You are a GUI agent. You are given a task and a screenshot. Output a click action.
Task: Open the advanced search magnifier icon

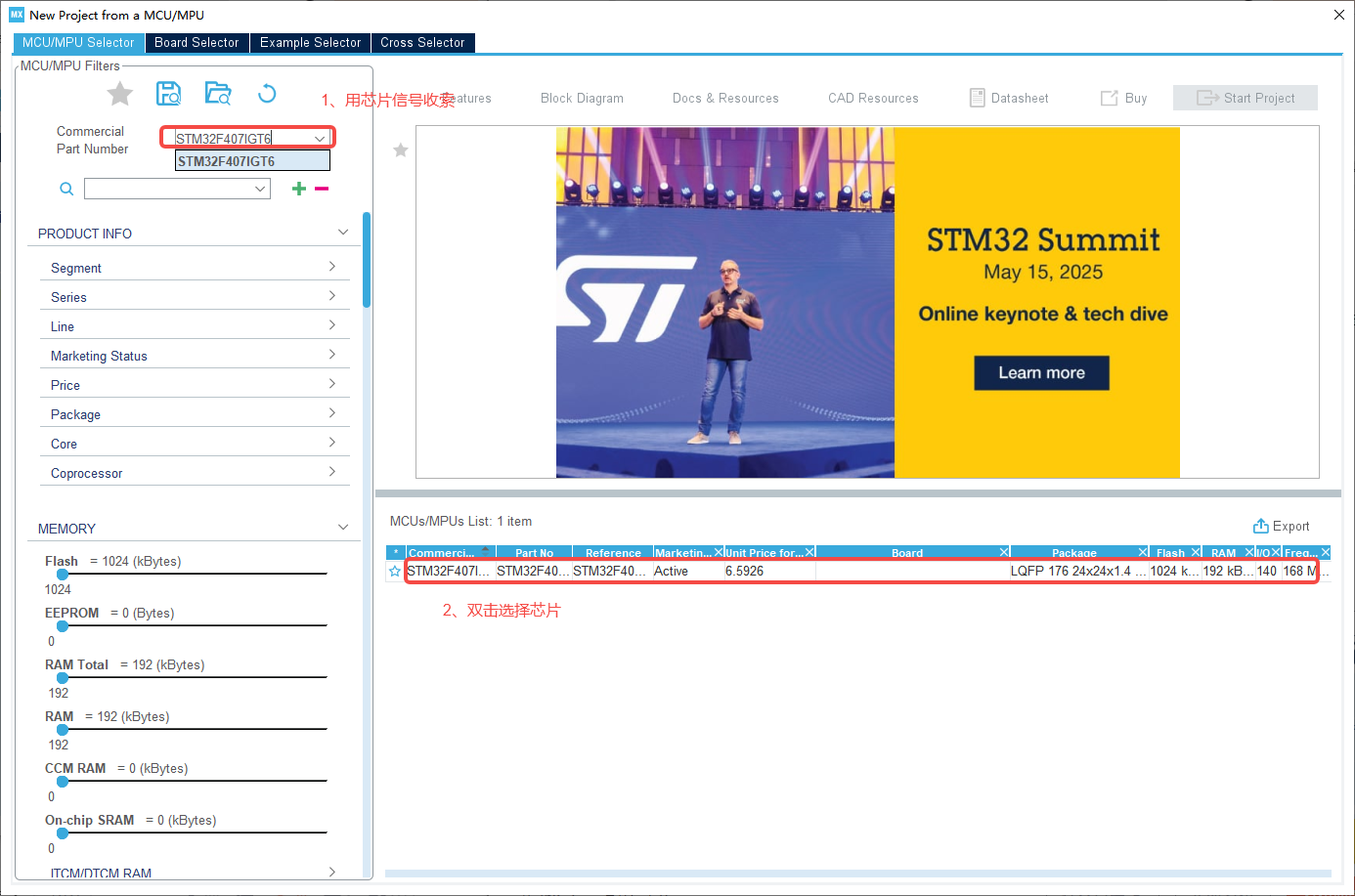pos(66,188)
